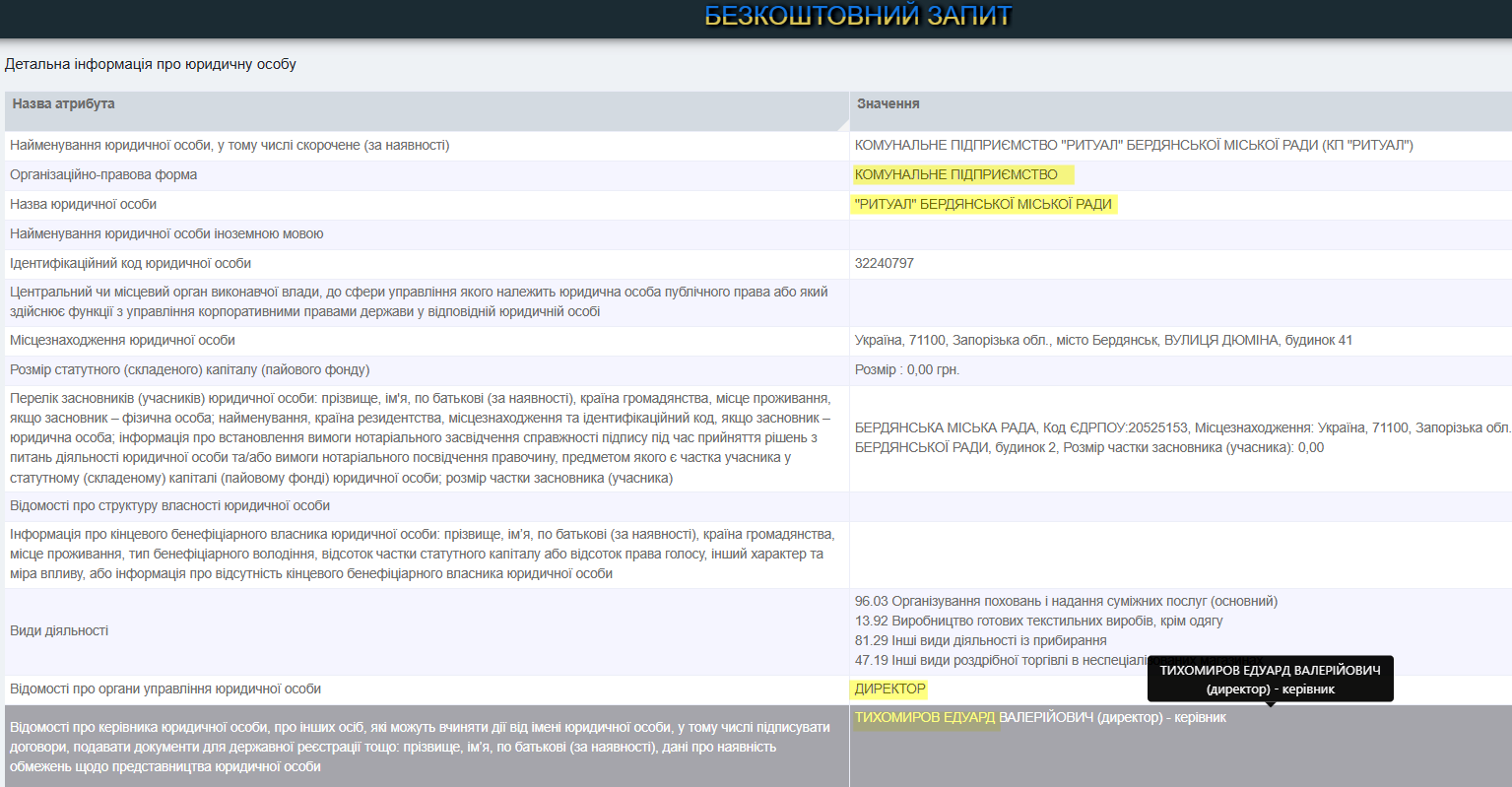Click the "БЕЗКОШТОВНИЙ ЗАПИТ" header title
The width and height of the screenshot is (1512, 787).
857,16
